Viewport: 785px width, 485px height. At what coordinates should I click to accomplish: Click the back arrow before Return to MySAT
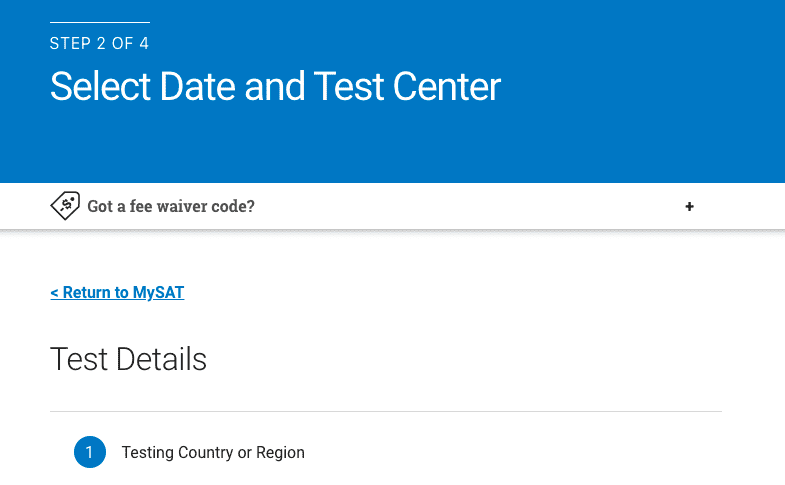(x=54, y=293)
